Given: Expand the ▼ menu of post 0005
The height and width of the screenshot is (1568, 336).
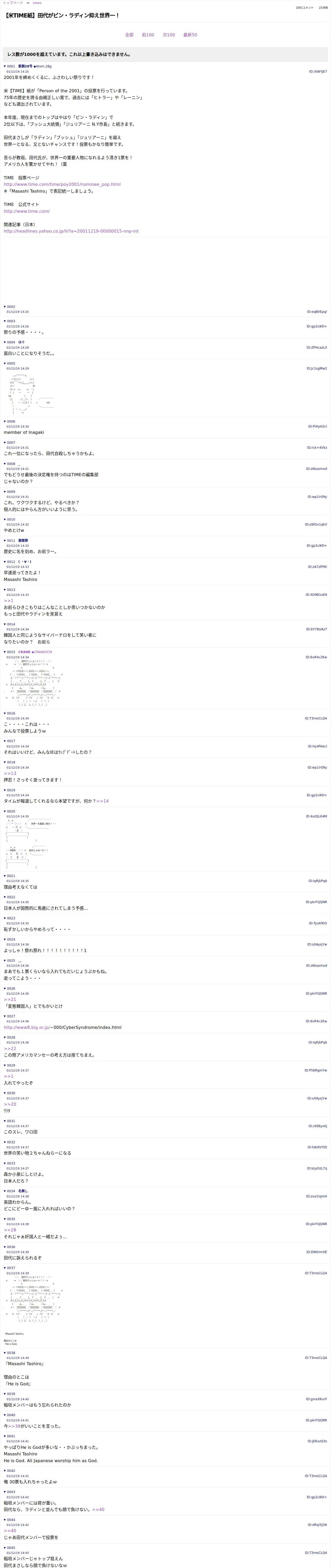Looking at the screenshot, I should pos(5,364).
